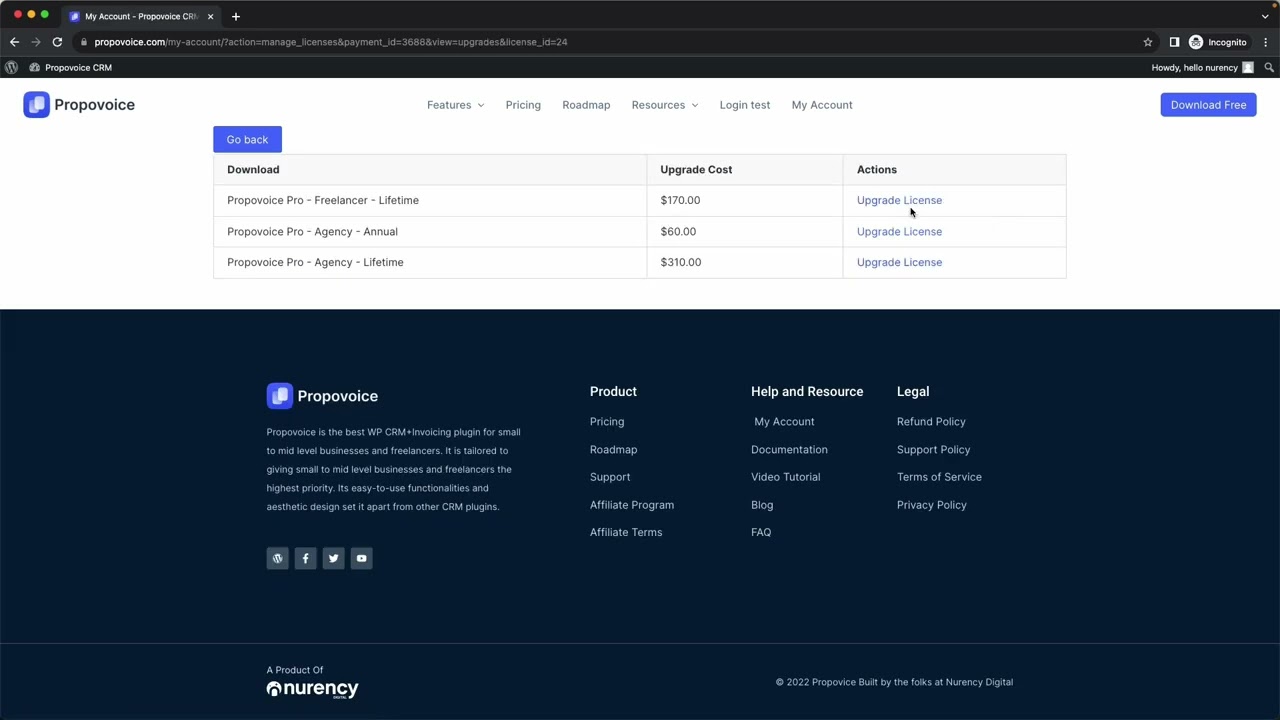Open the Facebook social icon in footer
Viewport: 1280px width, 720px height.
[x=305, y=558]
